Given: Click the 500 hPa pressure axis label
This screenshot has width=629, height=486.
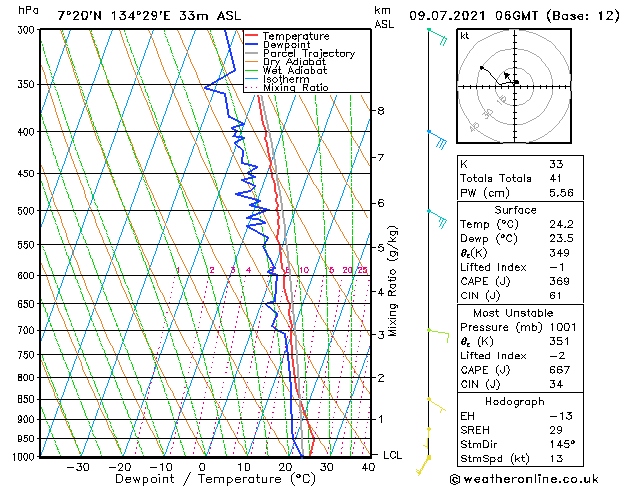Looking at the screenshot, I should coord(26,211).
